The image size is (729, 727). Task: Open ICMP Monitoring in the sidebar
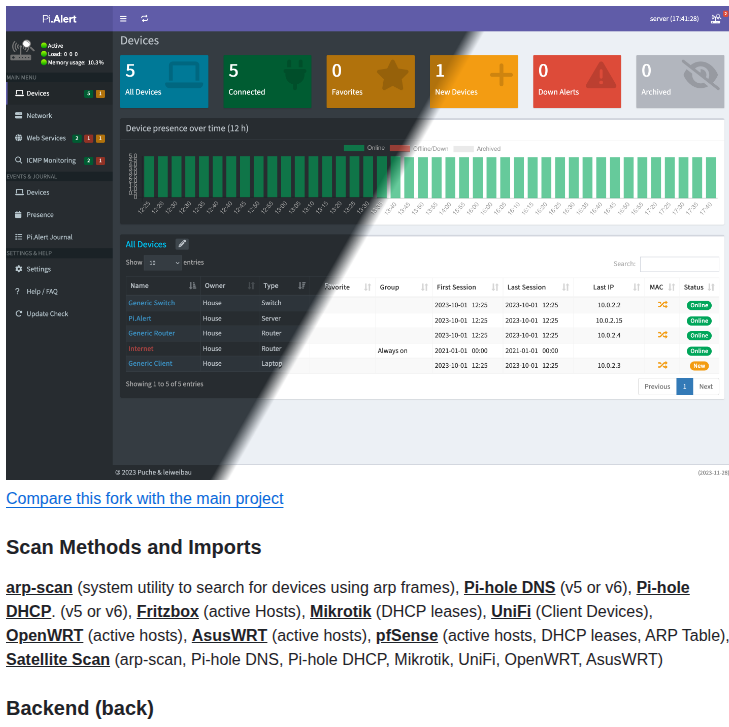pos(50,160)
